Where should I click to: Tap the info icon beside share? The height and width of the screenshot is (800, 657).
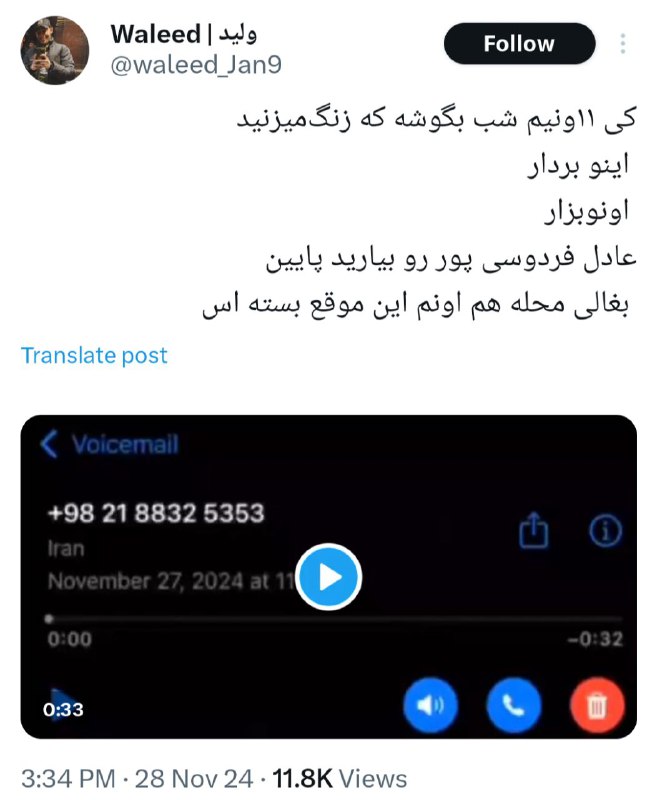[x=605, y=531]
